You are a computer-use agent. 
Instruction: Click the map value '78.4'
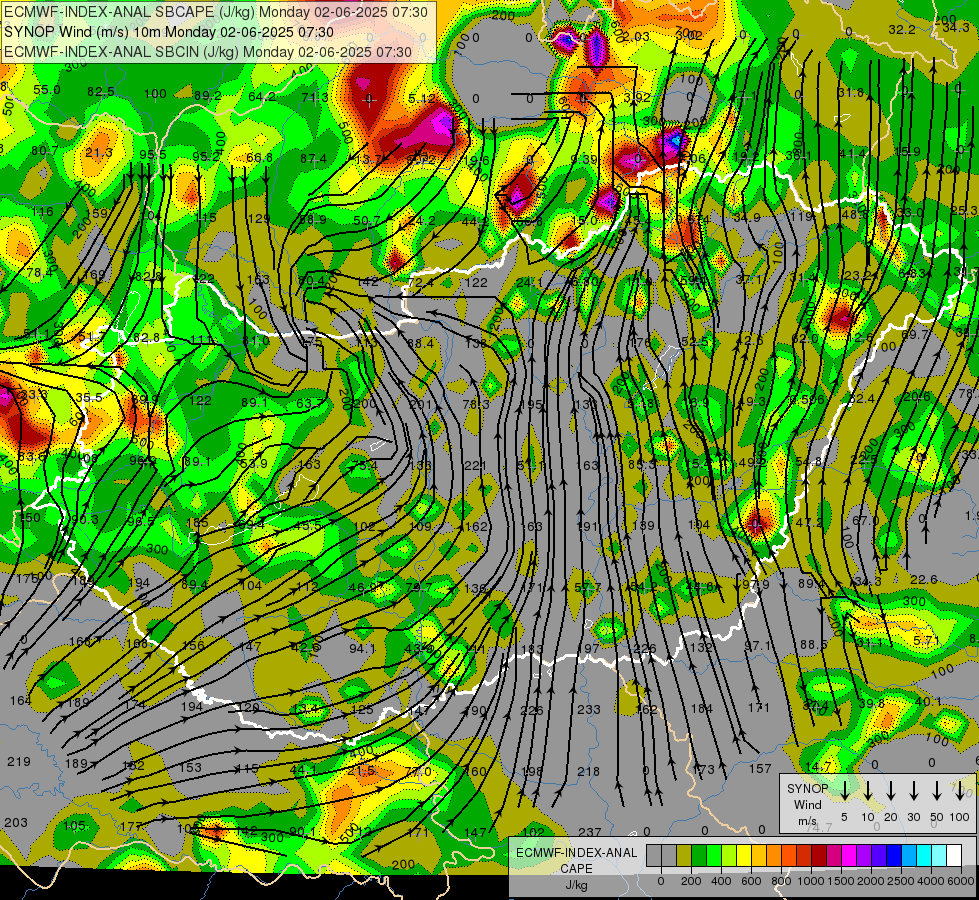tap(39, 273)
